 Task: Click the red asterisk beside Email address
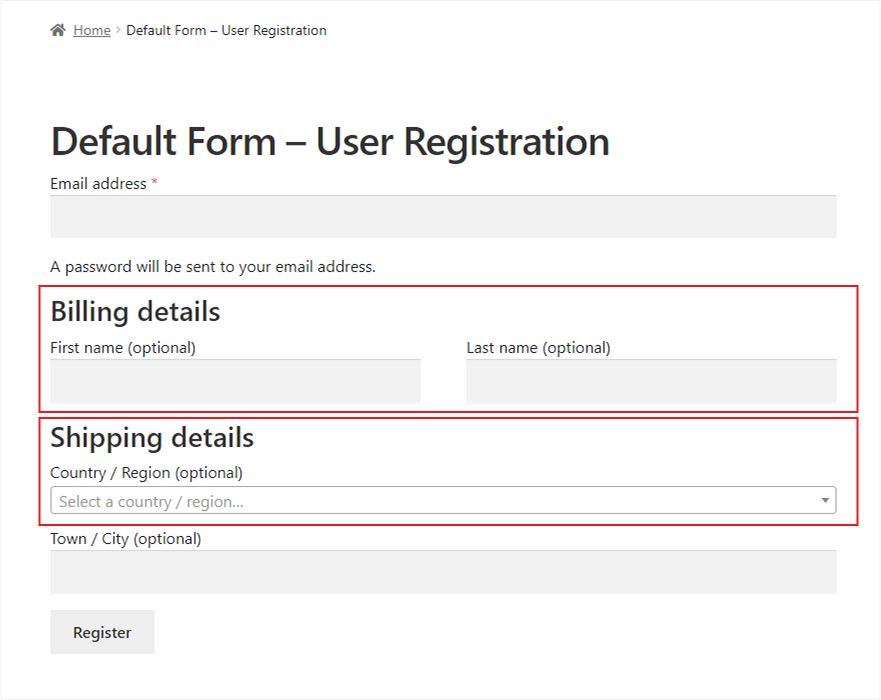157,183
